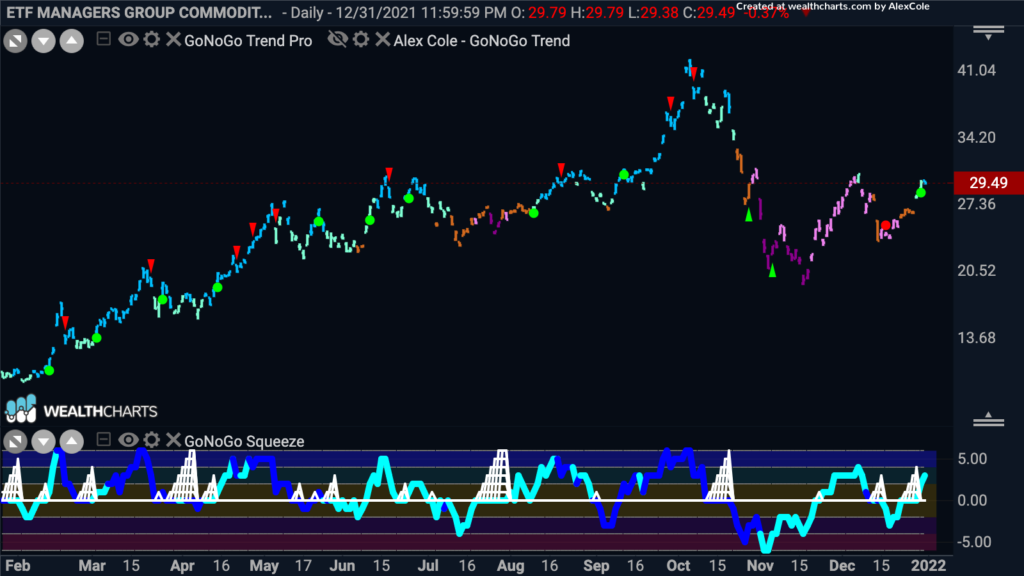This screenshot has height=576, width=1024.
Task: Click the top price scale handle with down arrow
Action: (989, 33)
